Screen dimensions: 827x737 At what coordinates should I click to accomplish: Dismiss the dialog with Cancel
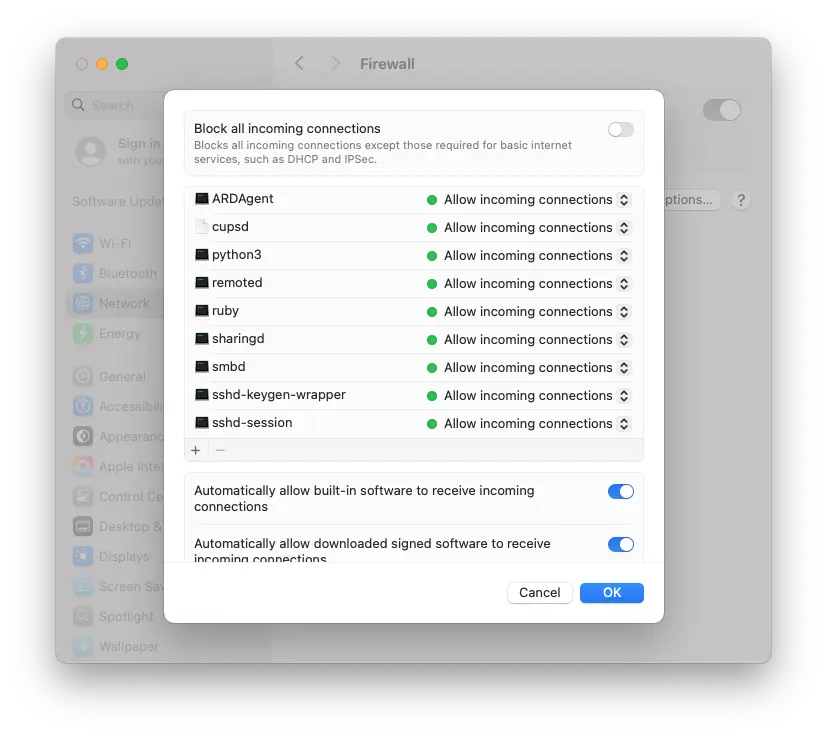pos(539,592)
